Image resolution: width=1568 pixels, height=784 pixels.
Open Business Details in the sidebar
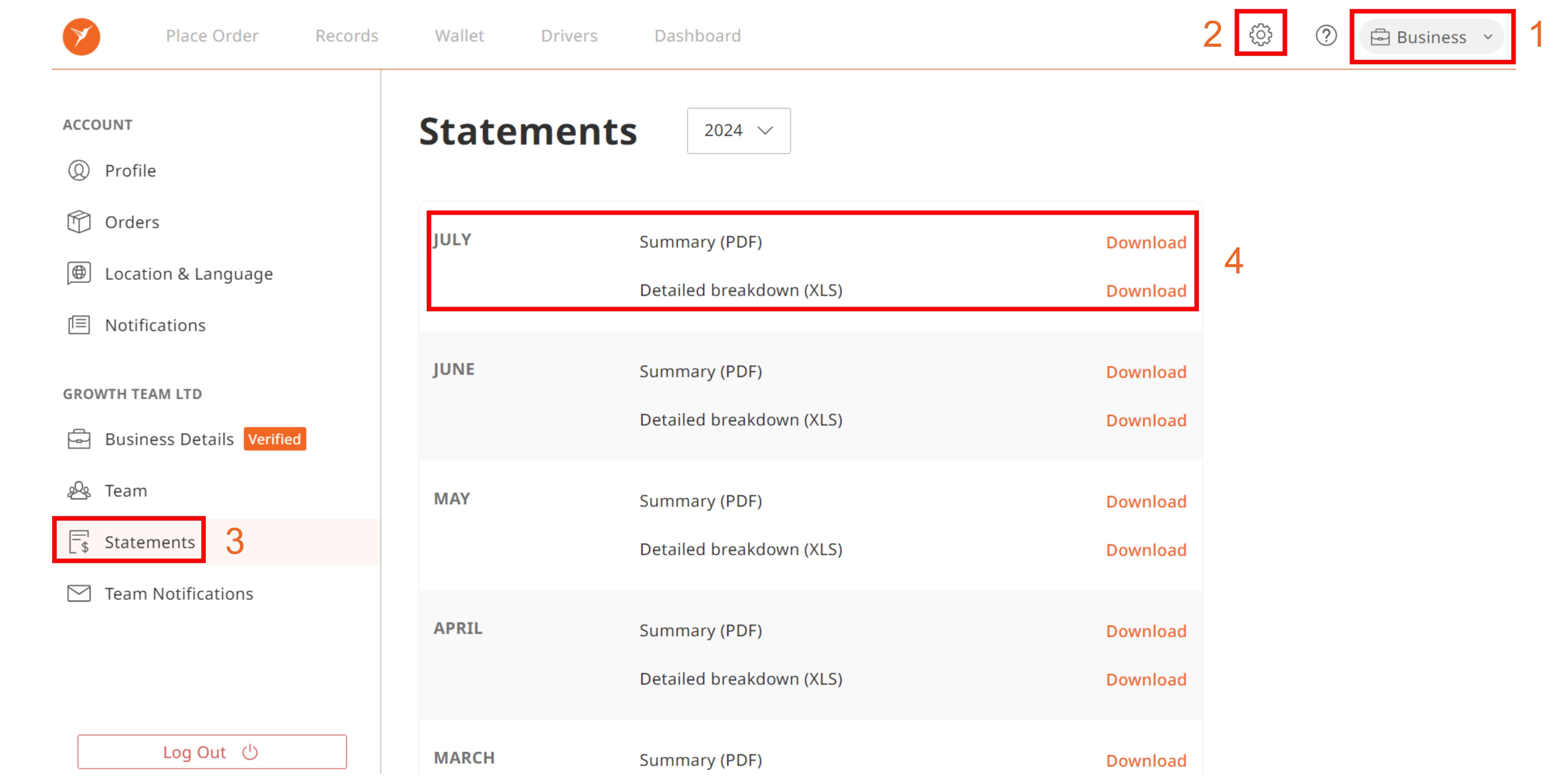(x=169, y=439)
